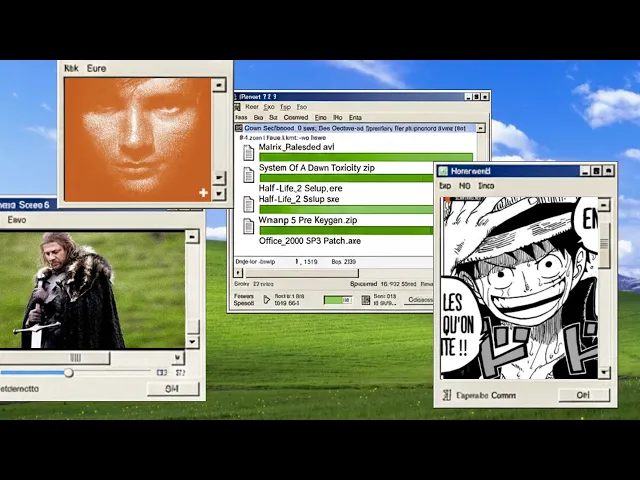Click the small green speed meter in the download status area
The width and height of the screenshot is (640, 480).
[x=338, y=300]
